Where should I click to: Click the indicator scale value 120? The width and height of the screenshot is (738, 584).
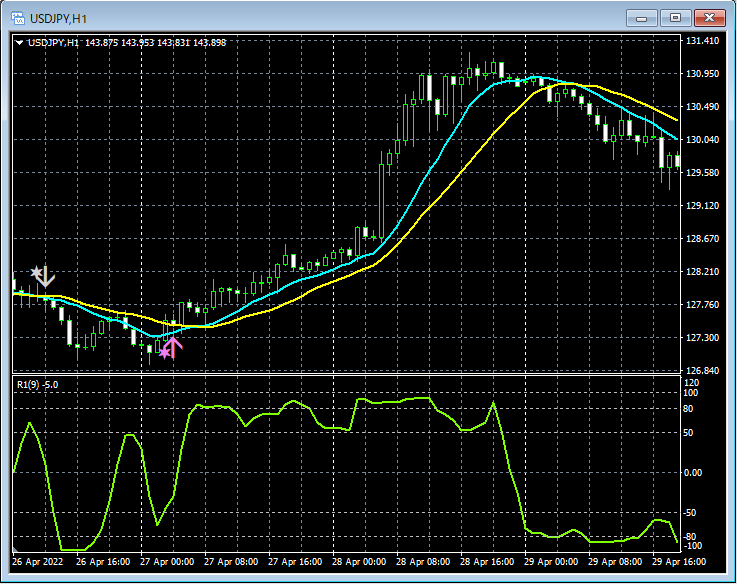[x=692, y=383]
